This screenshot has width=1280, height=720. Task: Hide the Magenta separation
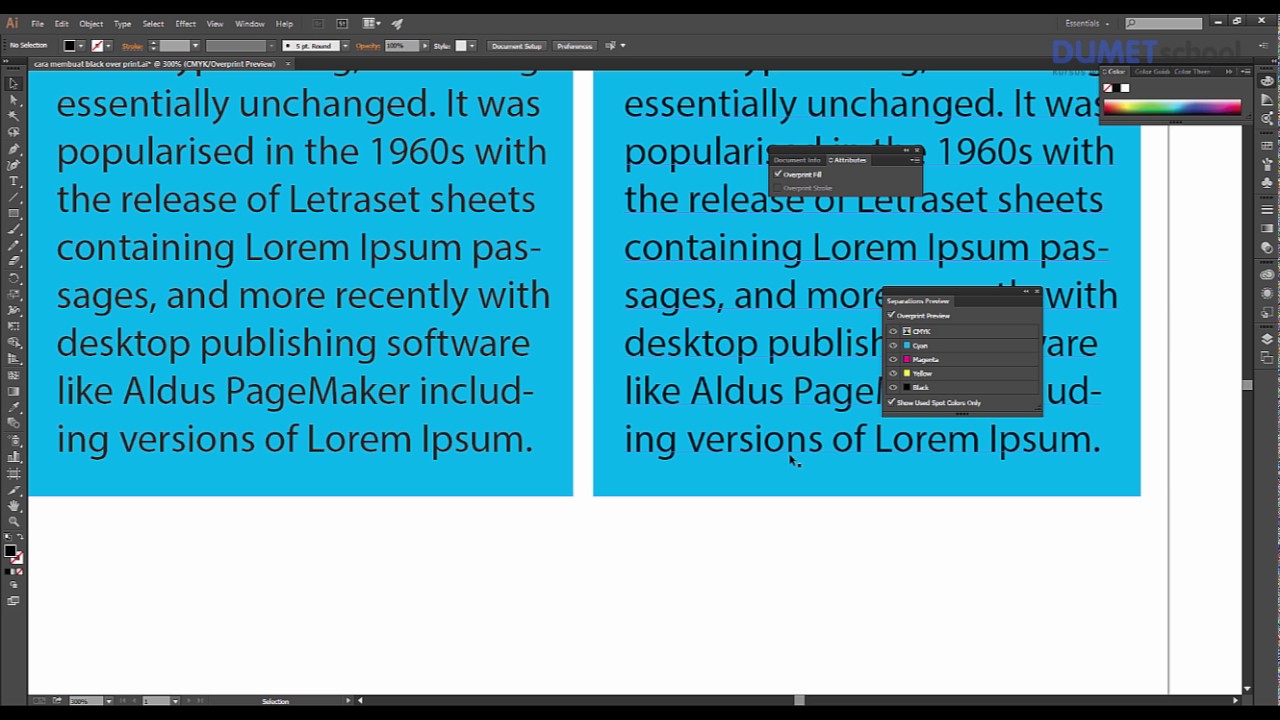[893, 359]
